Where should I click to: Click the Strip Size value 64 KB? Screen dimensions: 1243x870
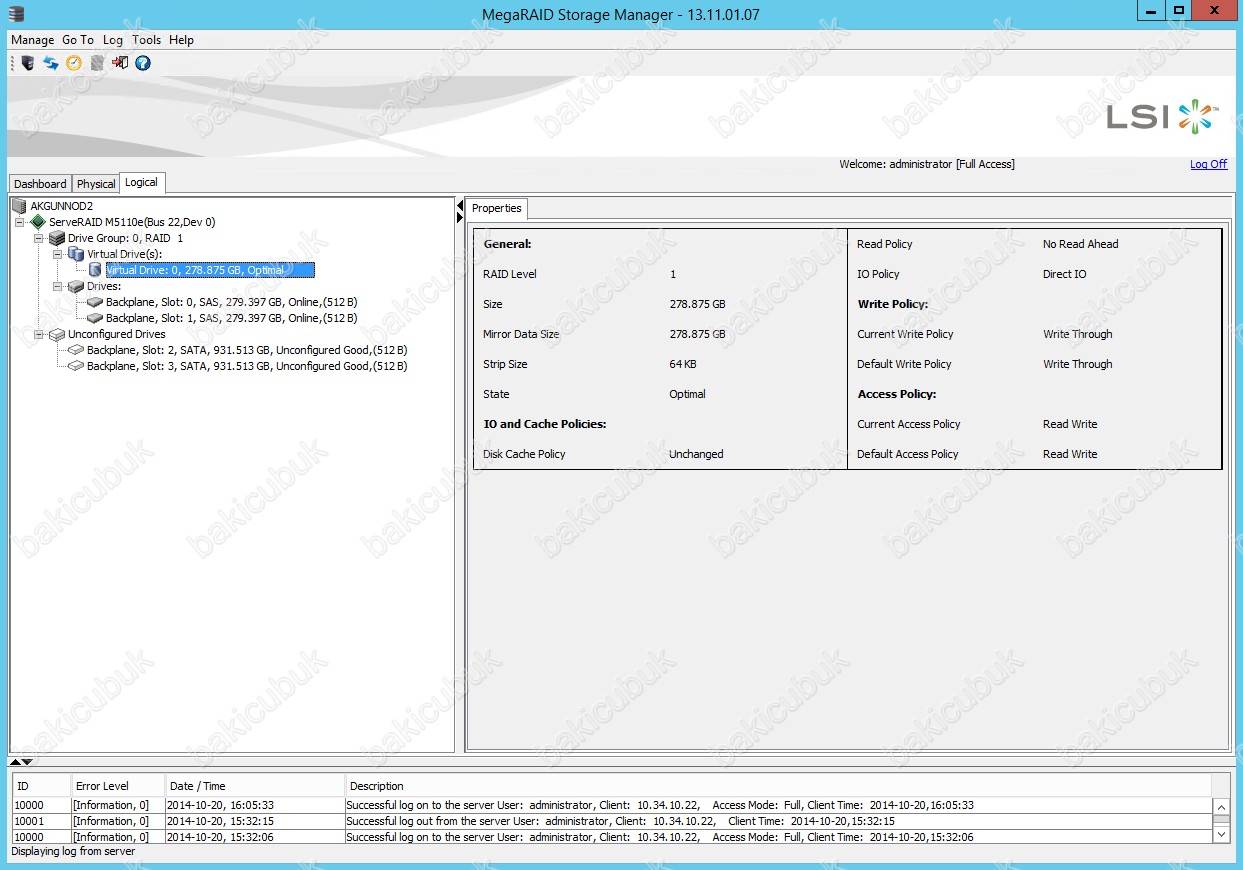(x=683, y=364)
